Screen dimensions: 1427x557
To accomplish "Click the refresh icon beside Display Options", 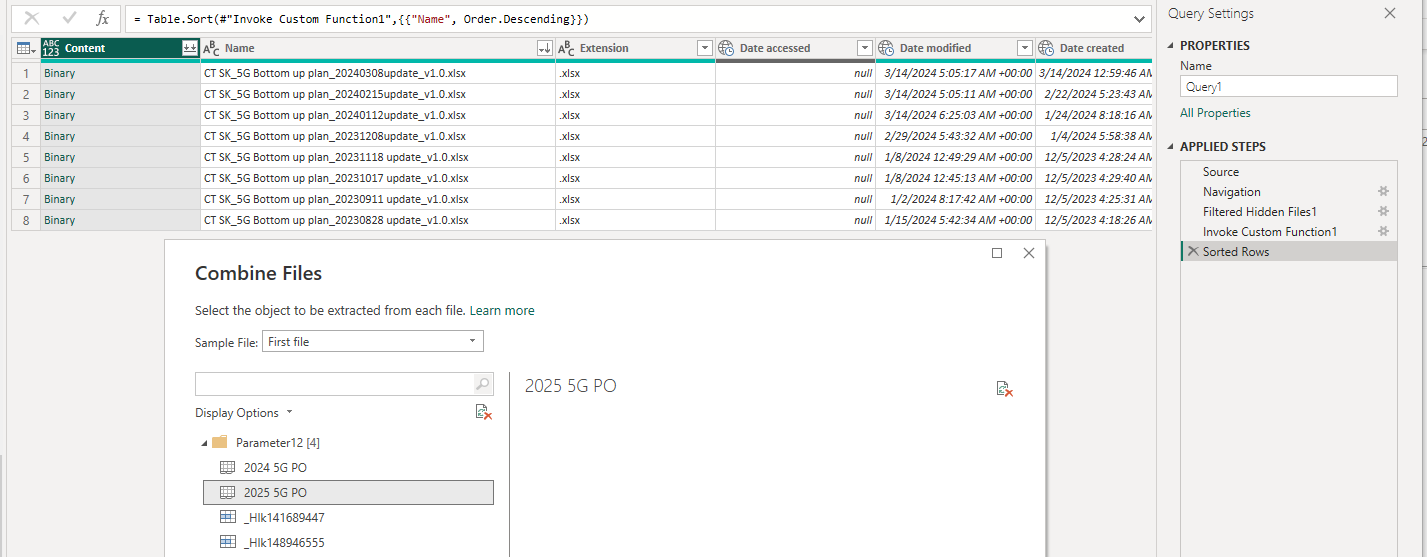I will pos(484,413).
